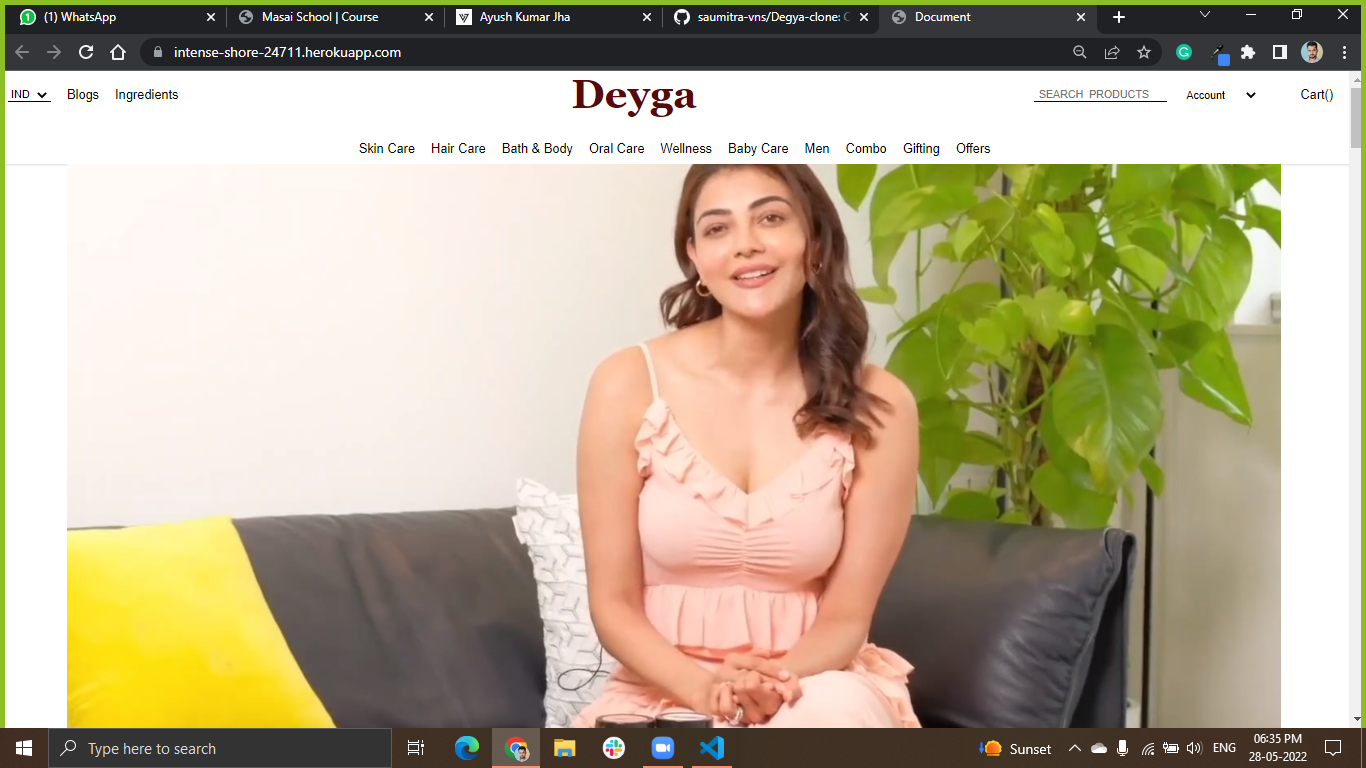1366x768 pixels.
Task: Click the browser back arrow
Action: [22, 52]
